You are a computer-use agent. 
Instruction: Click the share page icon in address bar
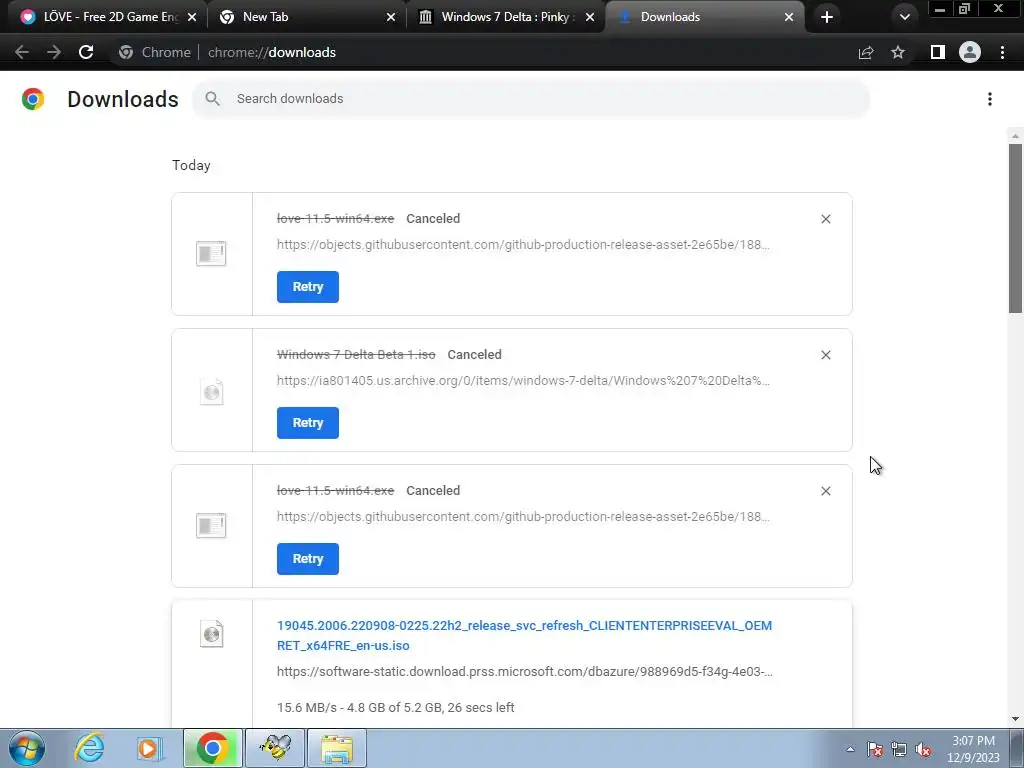[866, 52]
